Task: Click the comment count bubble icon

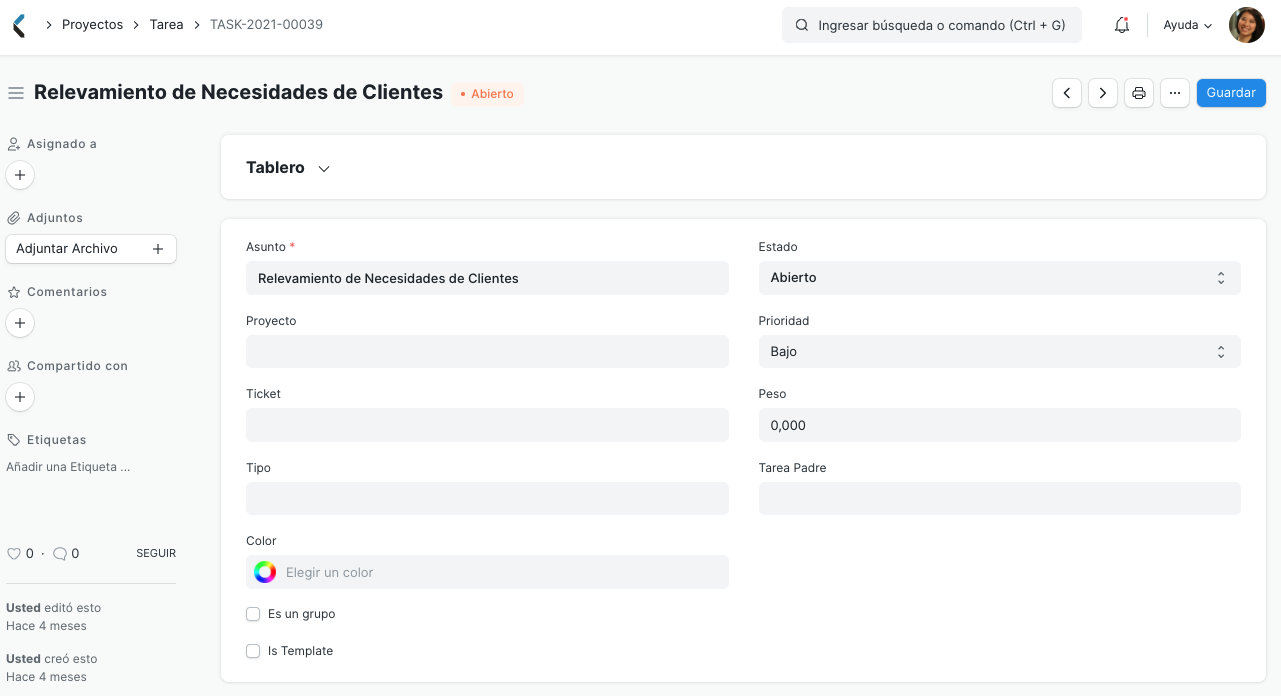Action: tap(60, 553)
